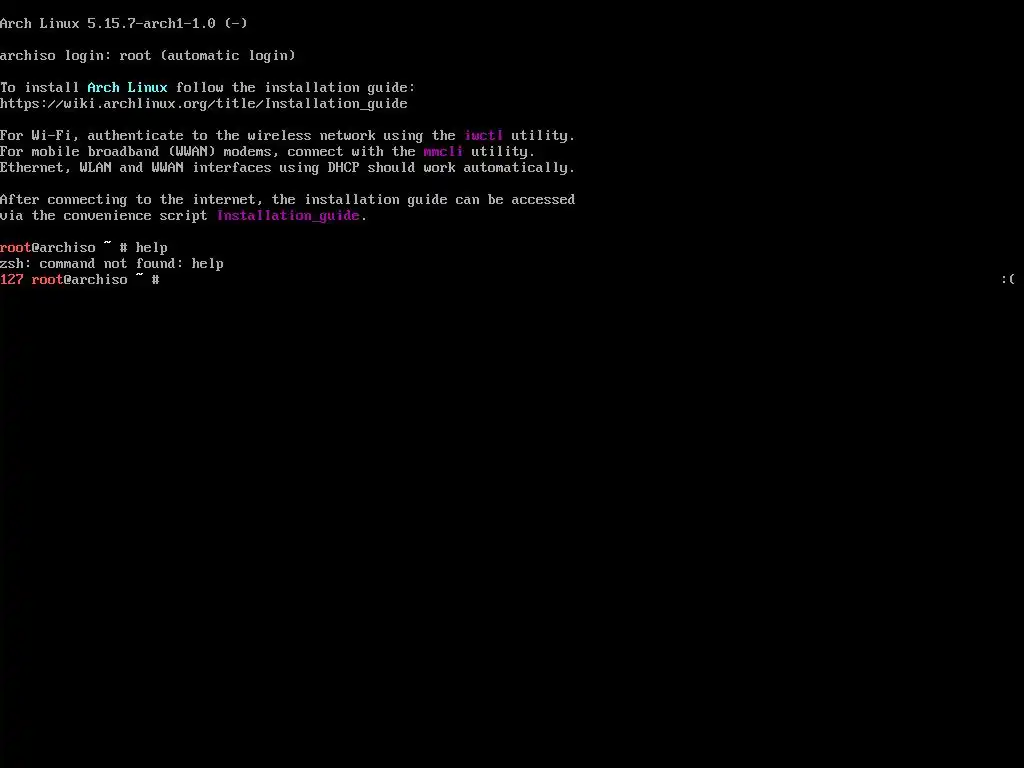
Task: Click the kernel version header line
Action: (x=123, y=24)
